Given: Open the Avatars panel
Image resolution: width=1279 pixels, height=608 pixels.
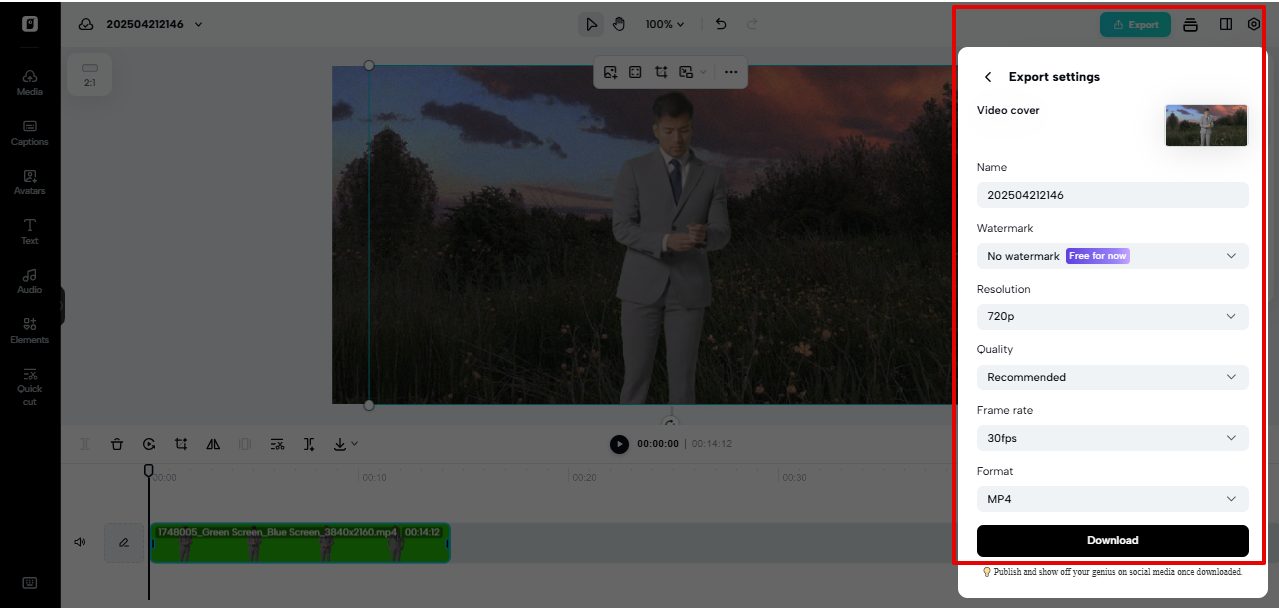Looking at the screenshot, I should 29,182.
